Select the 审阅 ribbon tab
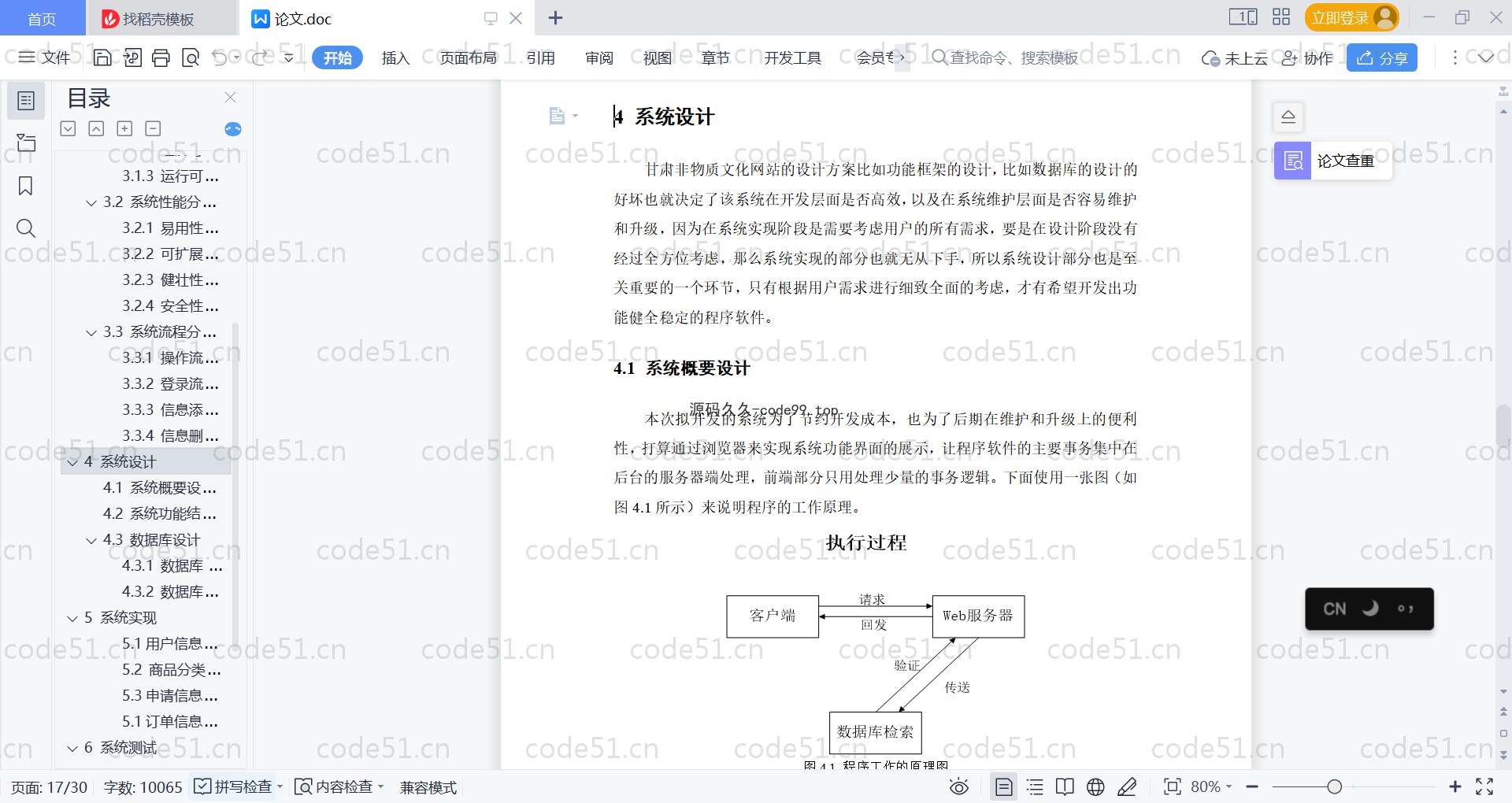The image size is (1512, 803). pyautogui.click(x=599, y=57)
